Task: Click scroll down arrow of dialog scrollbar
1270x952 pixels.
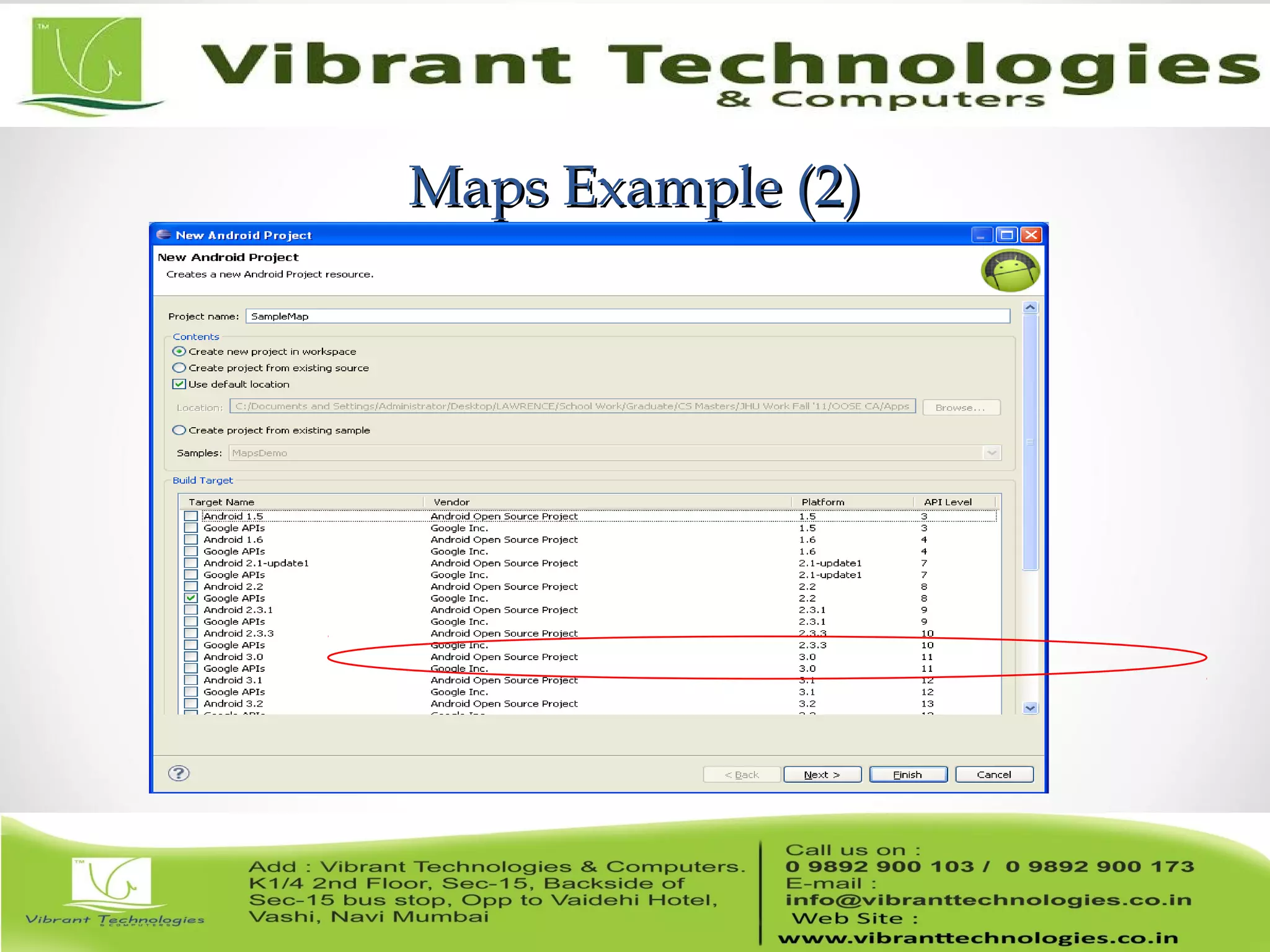Action: tap(1030, 708)
